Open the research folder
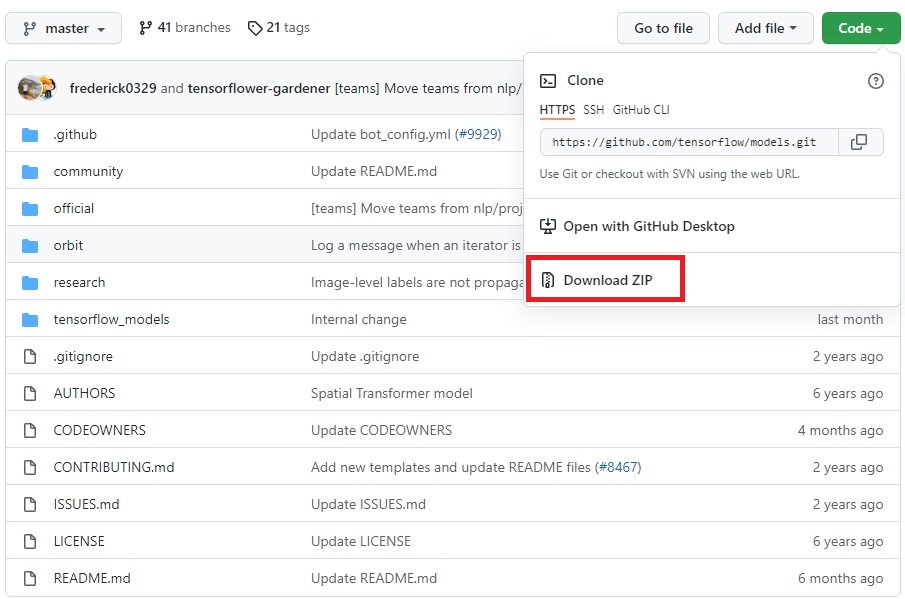Image resolution: width=905 pixels, height=599 pixels. coord(80,282)
